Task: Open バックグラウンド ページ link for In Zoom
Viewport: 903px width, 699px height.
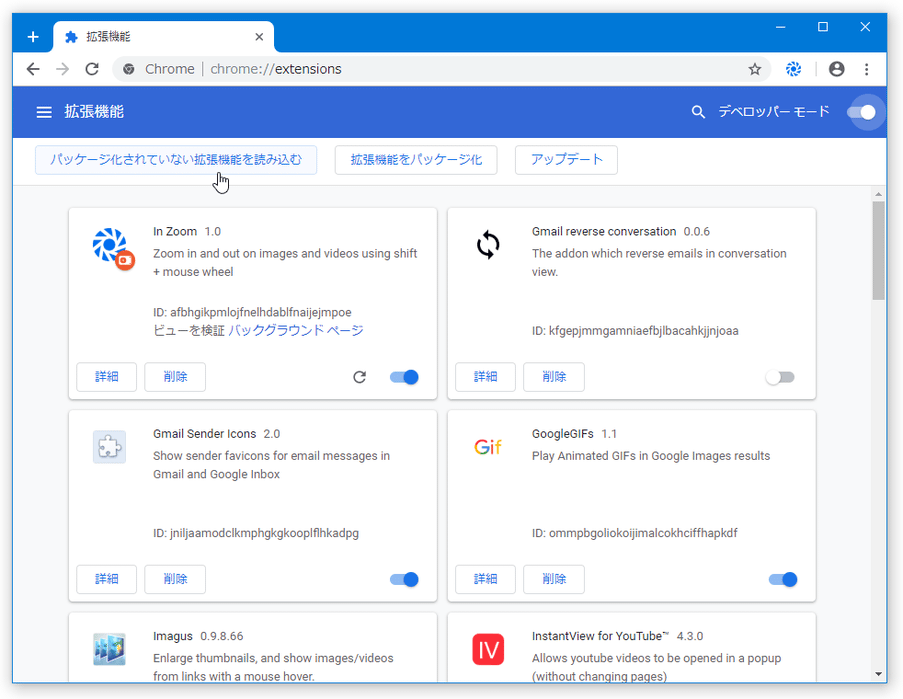Action: pos(295,330)
